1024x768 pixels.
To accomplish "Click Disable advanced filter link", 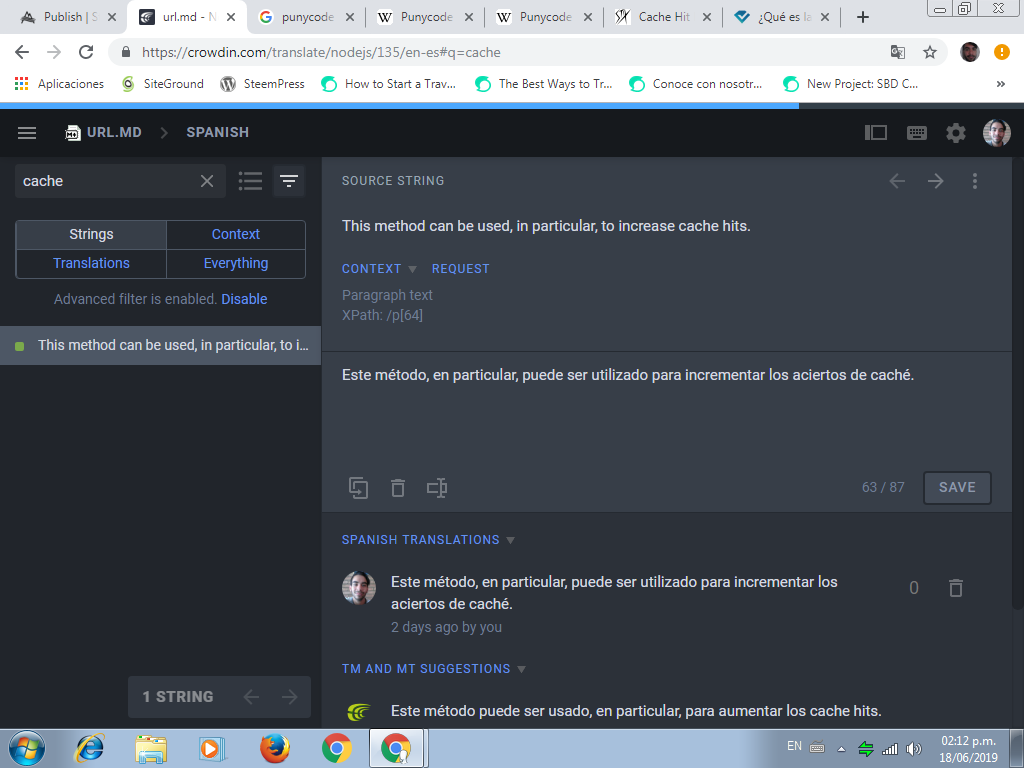I will [244, 299].
